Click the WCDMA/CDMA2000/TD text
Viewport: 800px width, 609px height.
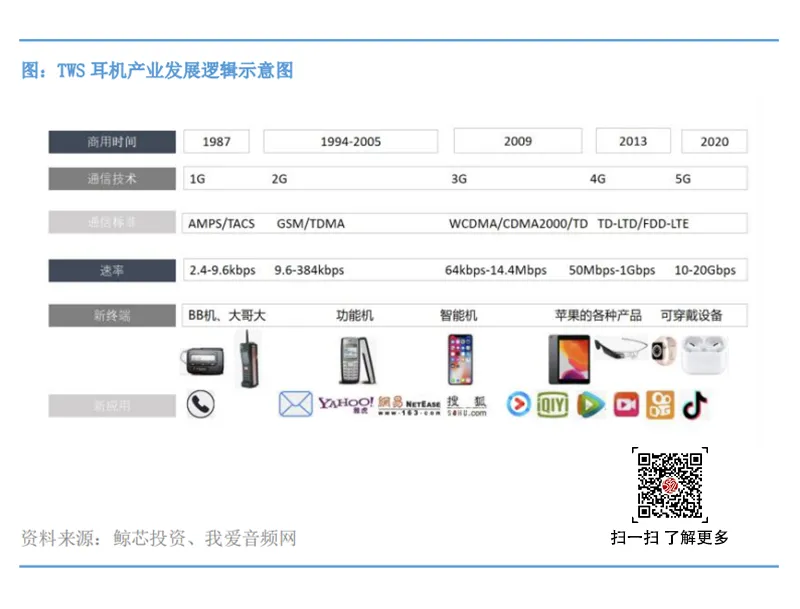tap(518, 223)
